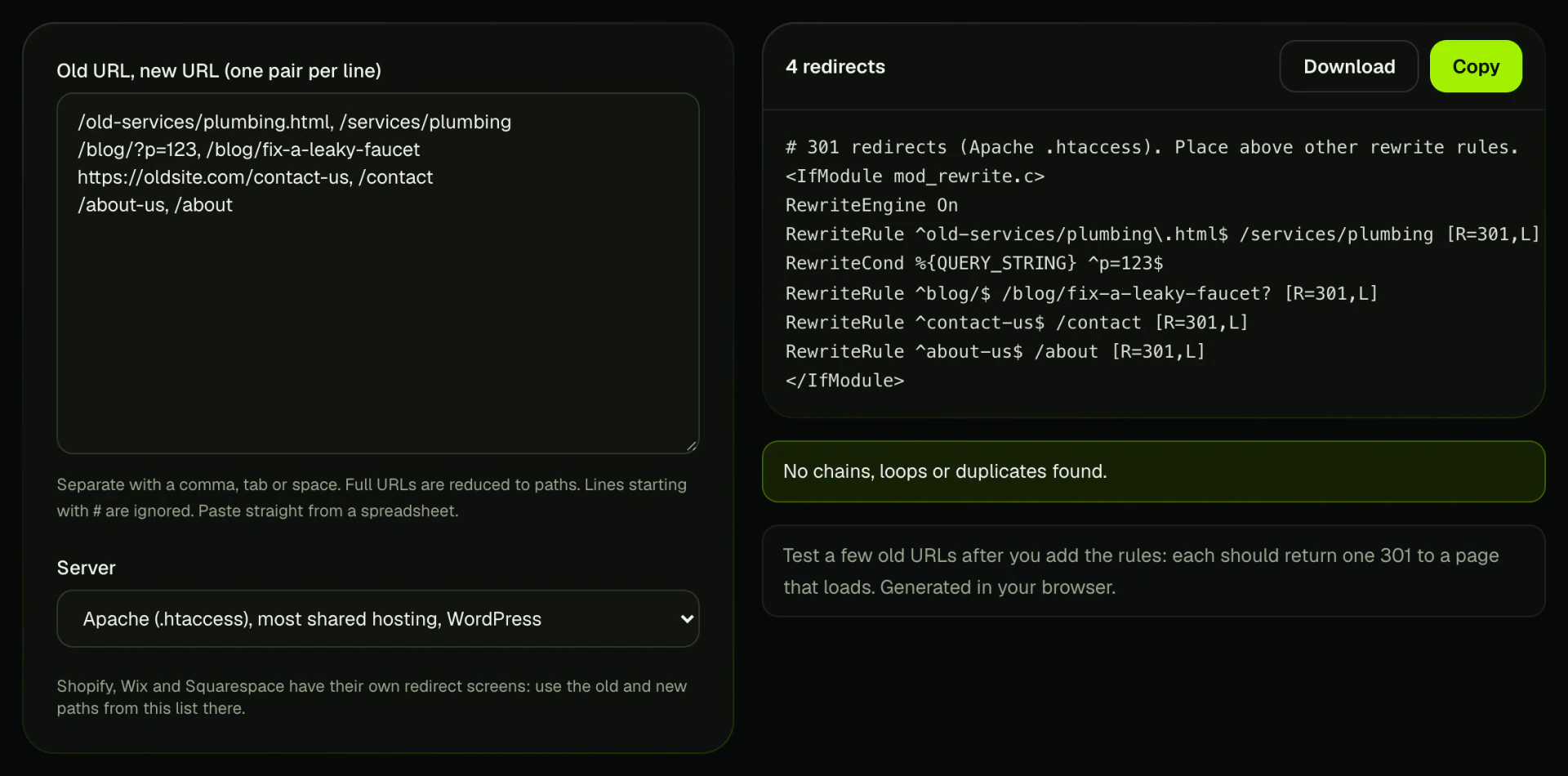
Task: Click the Server field label
Action: 86,568
